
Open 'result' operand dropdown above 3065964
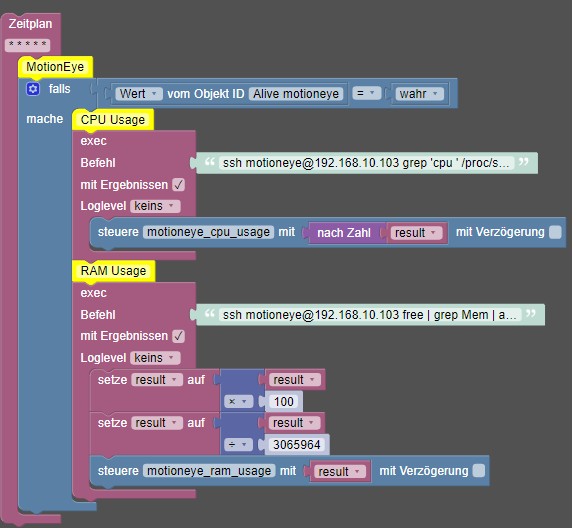click(295, 423)
